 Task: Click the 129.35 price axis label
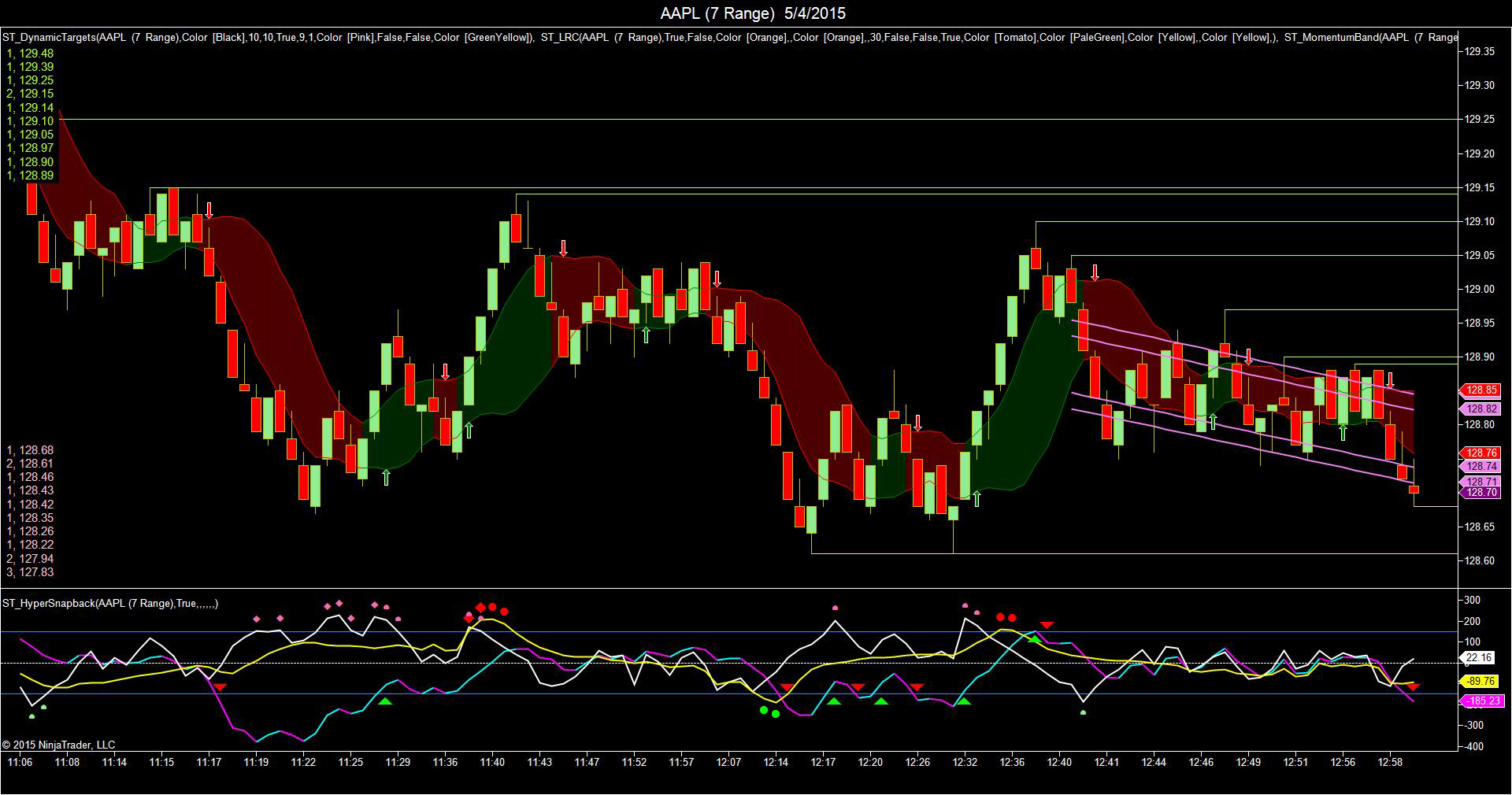click(1479, 51)
